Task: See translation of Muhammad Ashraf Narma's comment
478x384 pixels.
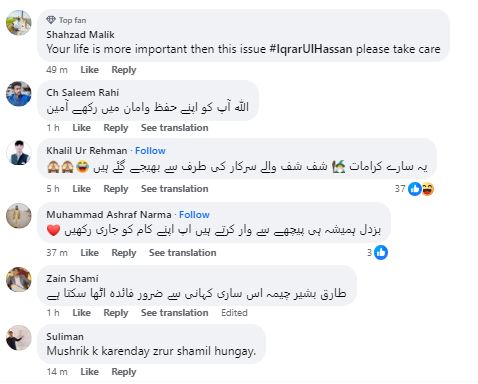Action: [182, 253]
